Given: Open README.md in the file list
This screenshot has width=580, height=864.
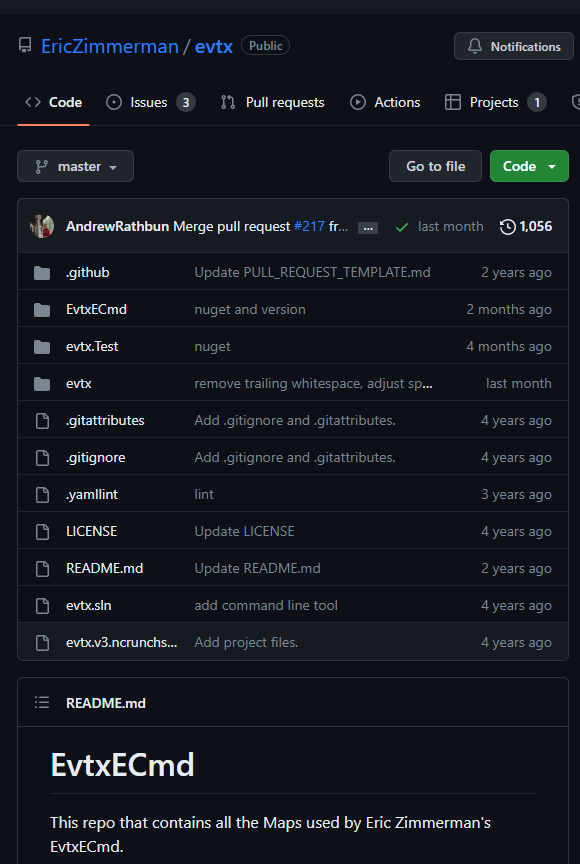Looking at the screenshot, I should pyautogui.click(x=105, y=568).
